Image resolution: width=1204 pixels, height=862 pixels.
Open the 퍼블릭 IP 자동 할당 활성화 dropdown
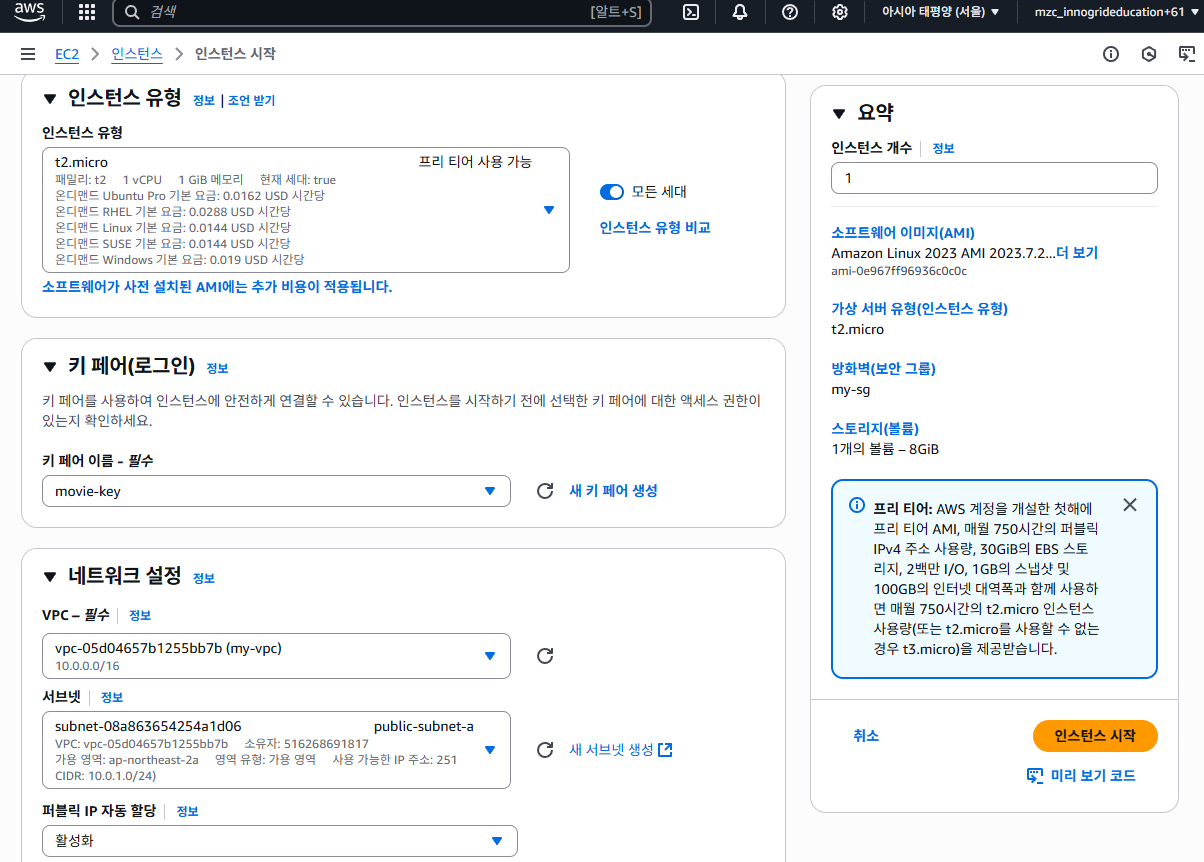280,841
